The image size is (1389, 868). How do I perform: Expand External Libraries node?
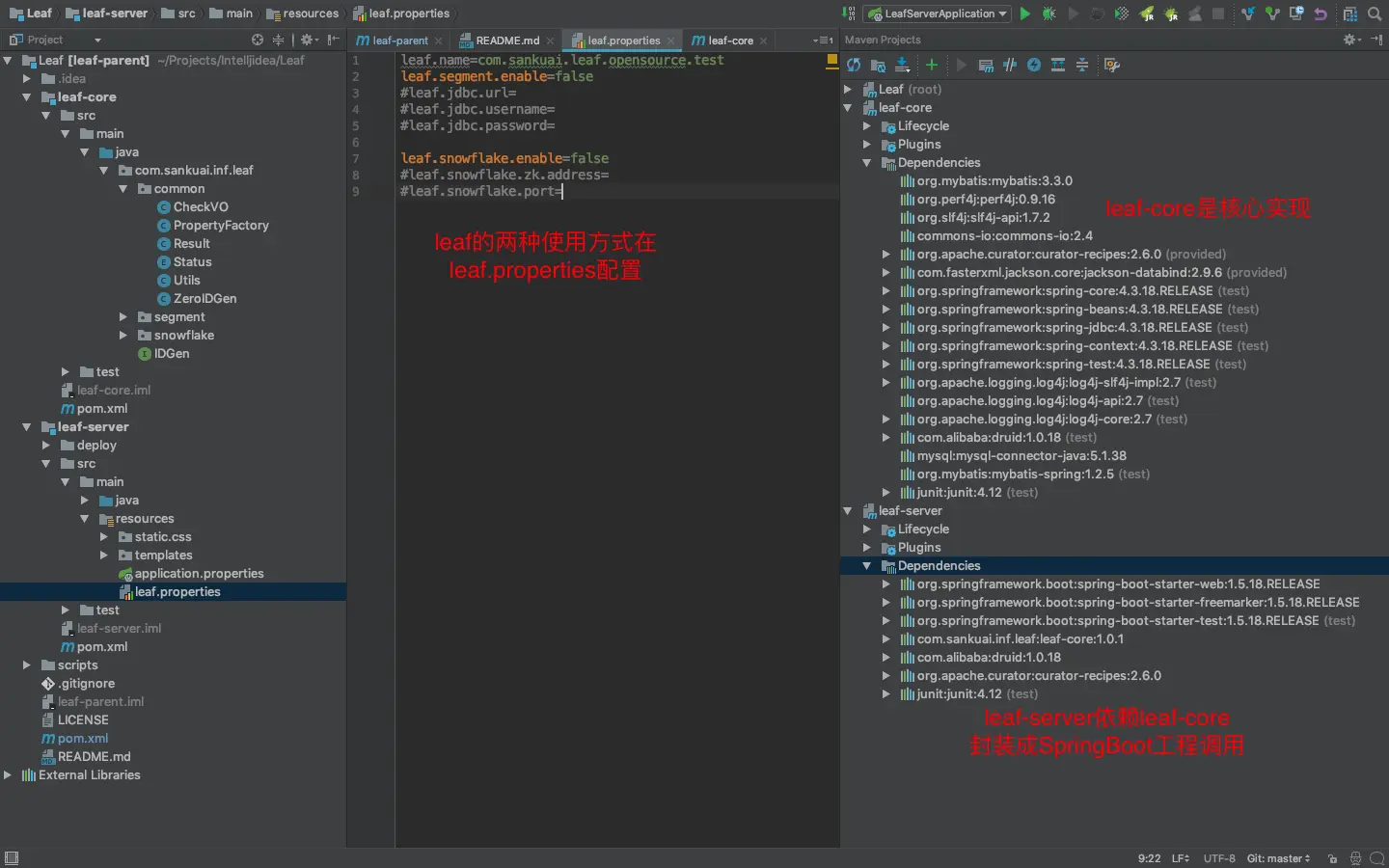click(8, 775)
